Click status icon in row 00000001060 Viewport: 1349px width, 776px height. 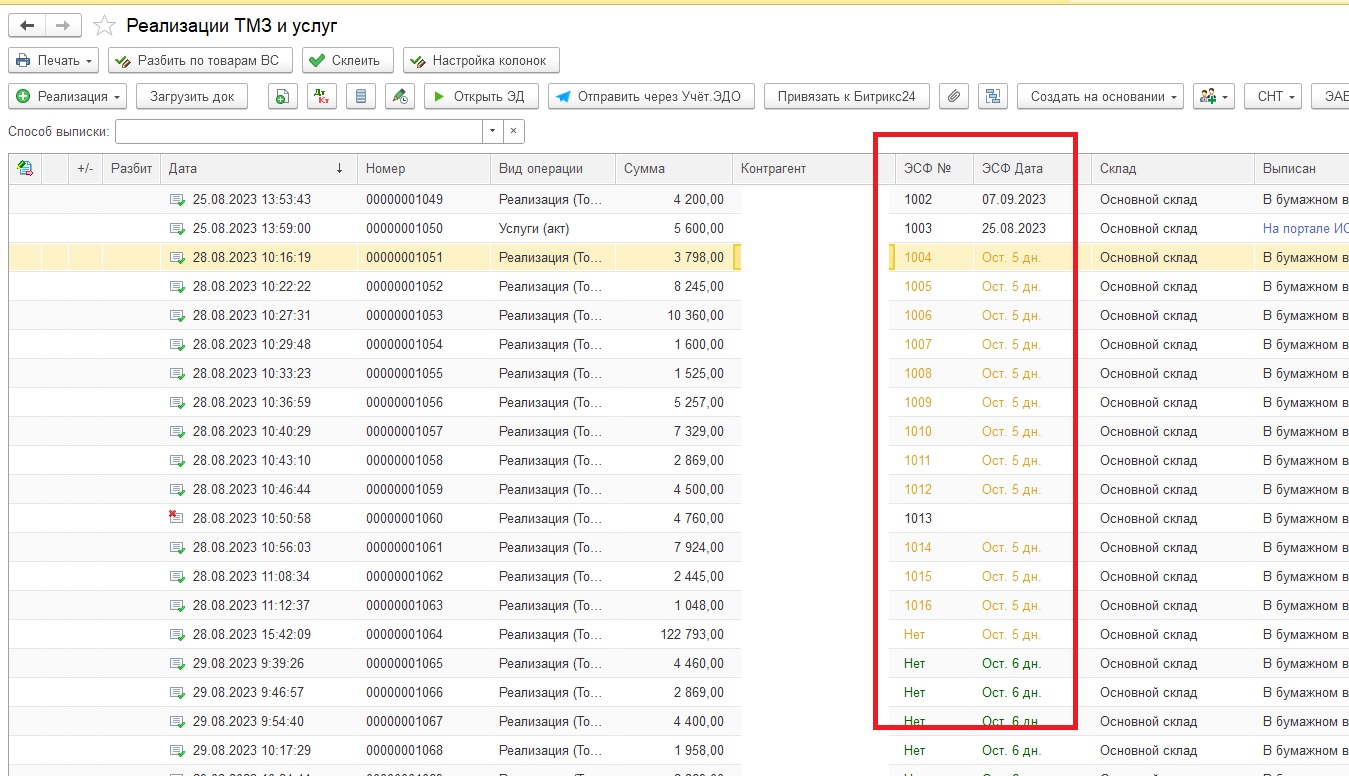(177, 518)
